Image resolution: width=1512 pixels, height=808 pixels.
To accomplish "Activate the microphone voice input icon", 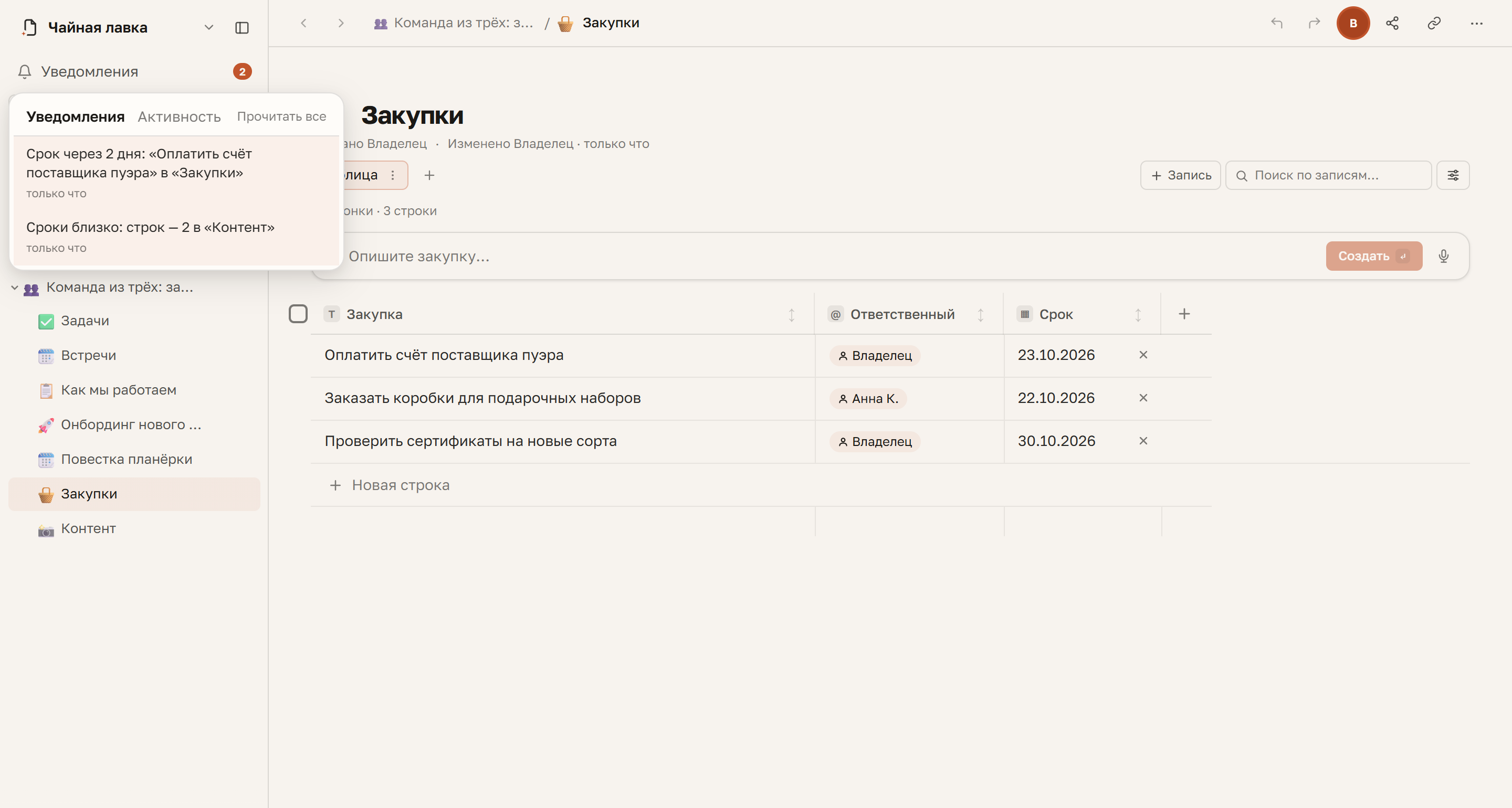I will (x=1443, y=256).
